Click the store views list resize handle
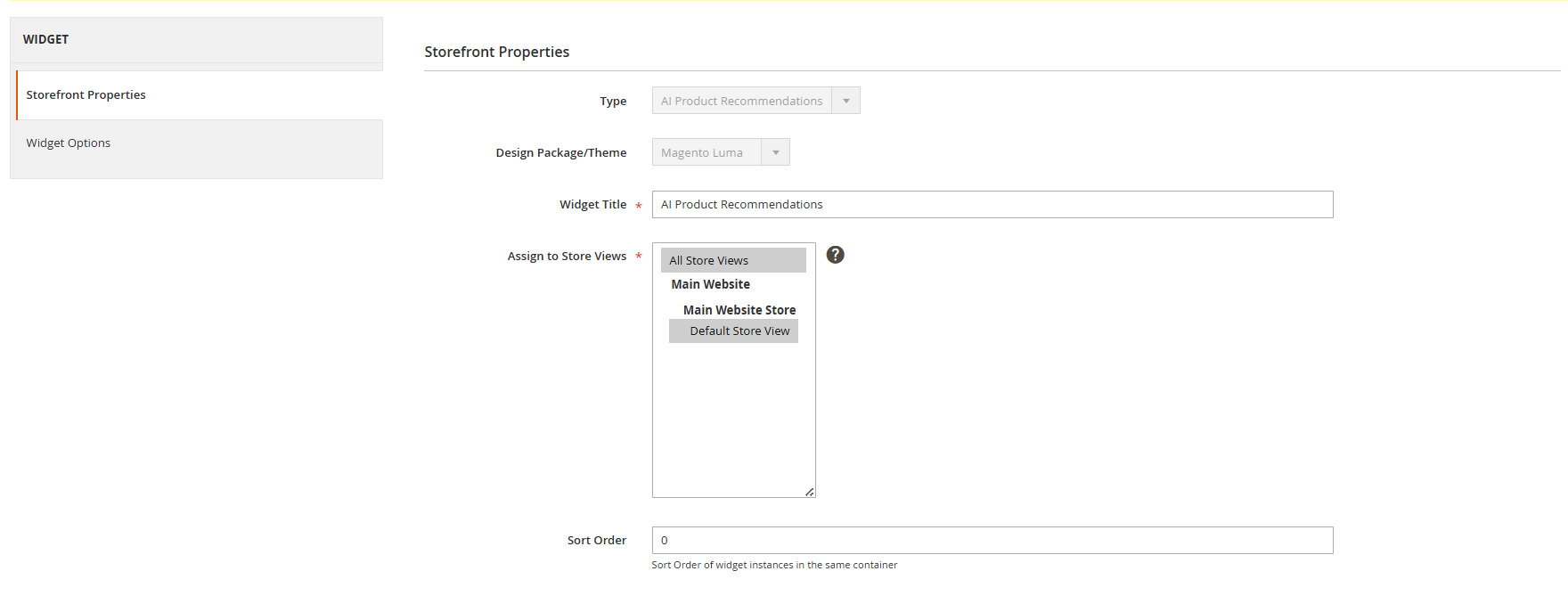The image size is (1568, 612). click(809, 492)
